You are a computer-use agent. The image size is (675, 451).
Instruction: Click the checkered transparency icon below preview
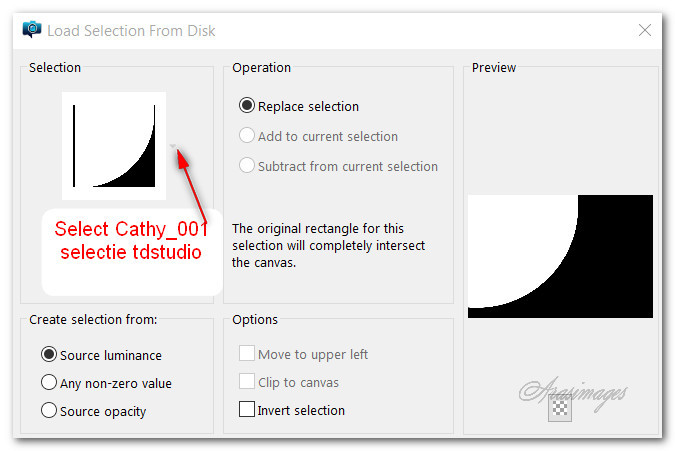(560, 408)
